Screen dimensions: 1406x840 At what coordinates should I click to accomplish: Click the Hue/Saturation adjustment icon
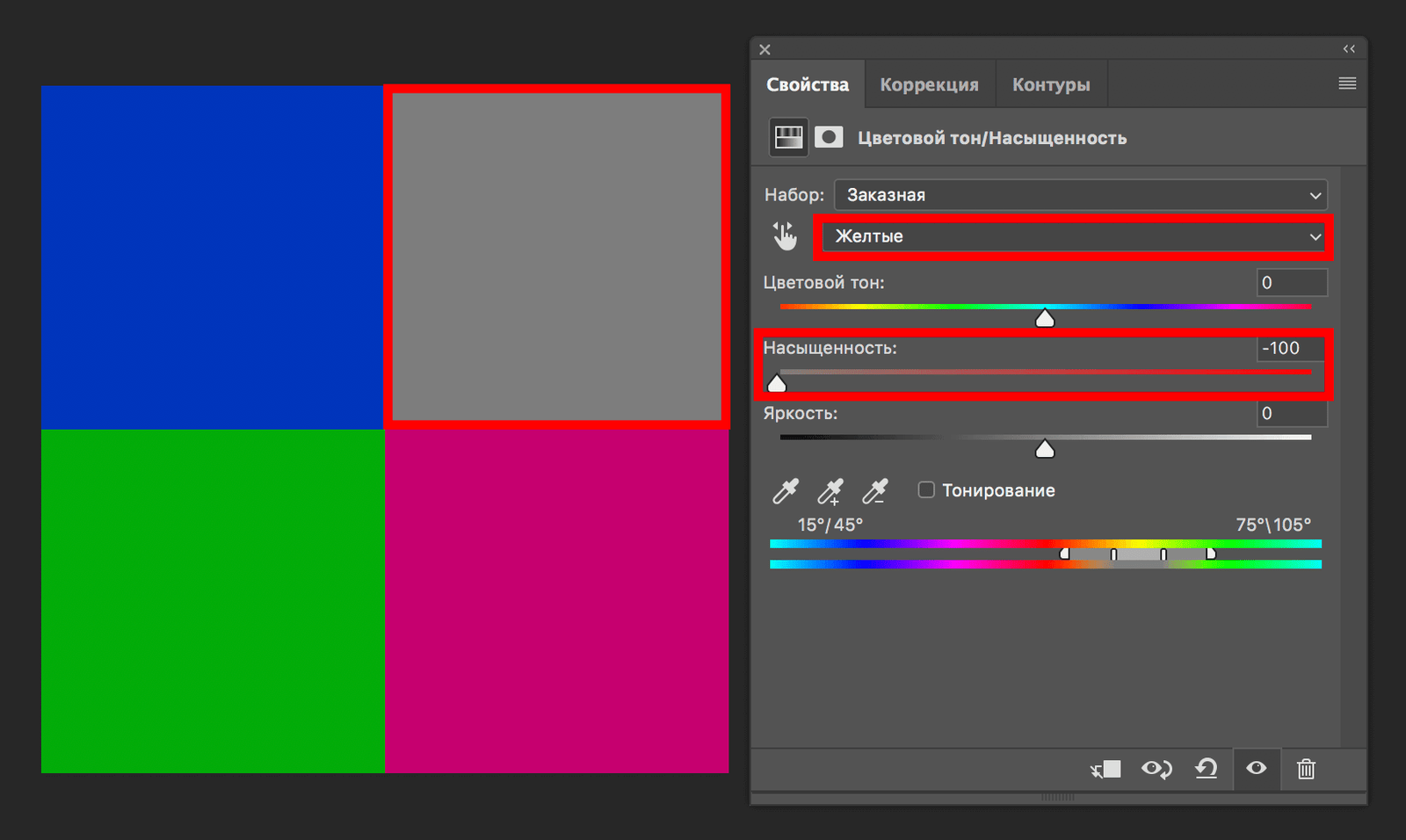point(788,138)
